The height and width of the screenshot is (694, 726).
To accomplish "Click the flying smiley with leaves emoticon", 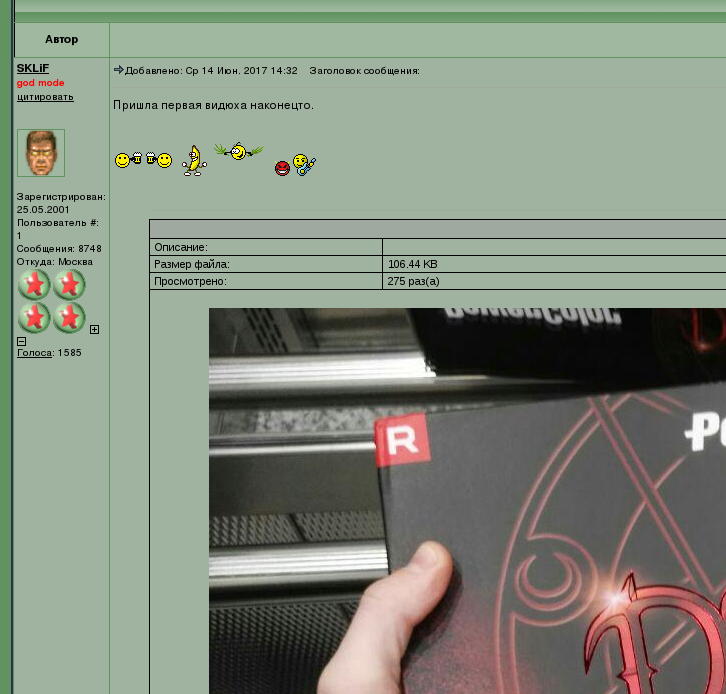I will (x=238, y=151).
